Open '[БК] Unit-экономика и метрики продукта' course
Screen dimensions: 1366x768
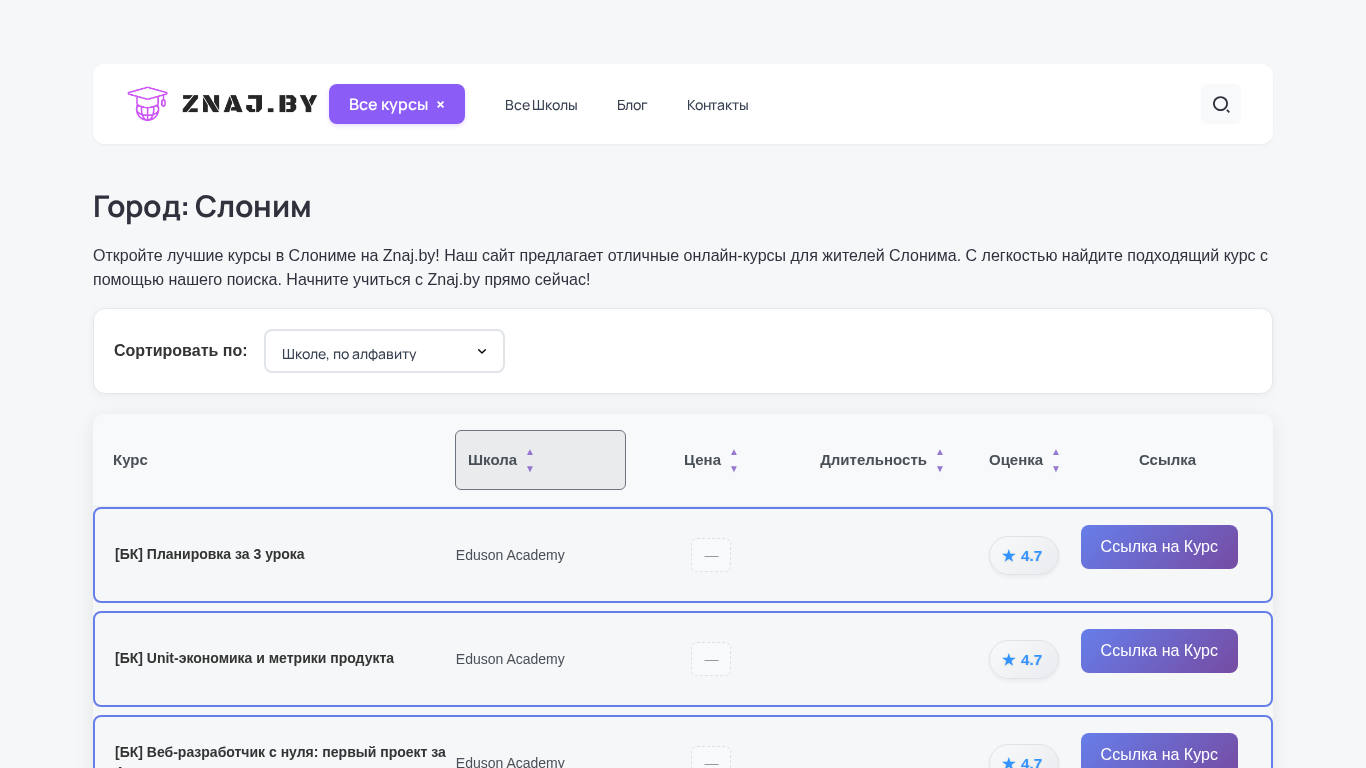point(254,658)
